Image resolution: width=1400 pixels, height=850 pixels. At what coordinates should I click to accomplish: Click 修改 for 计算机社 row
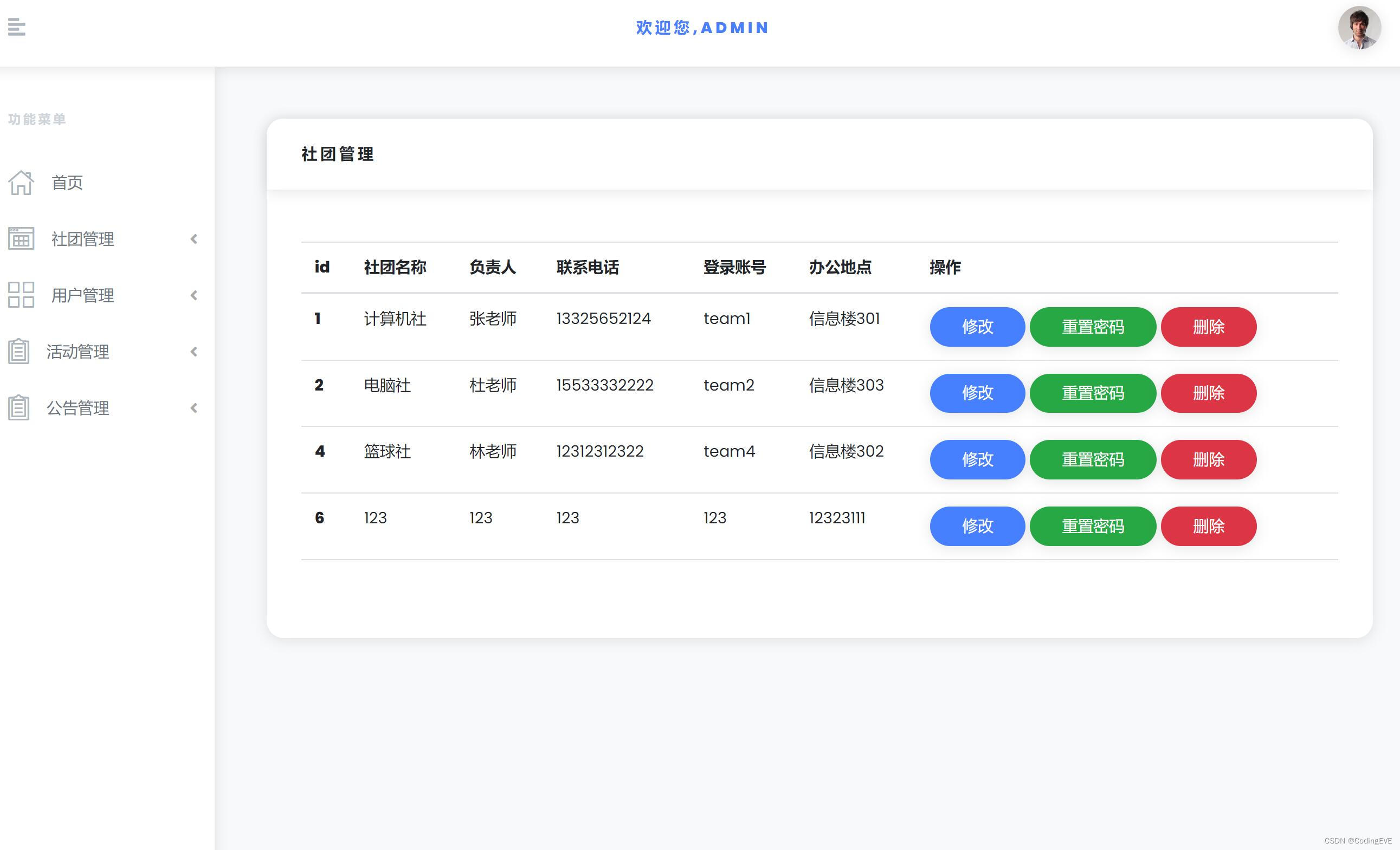click(x=977, y=327)
